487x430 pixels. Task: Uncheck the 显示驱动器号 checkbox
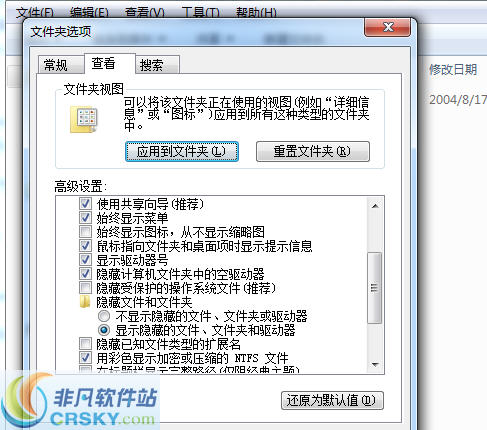pos(85,260)
